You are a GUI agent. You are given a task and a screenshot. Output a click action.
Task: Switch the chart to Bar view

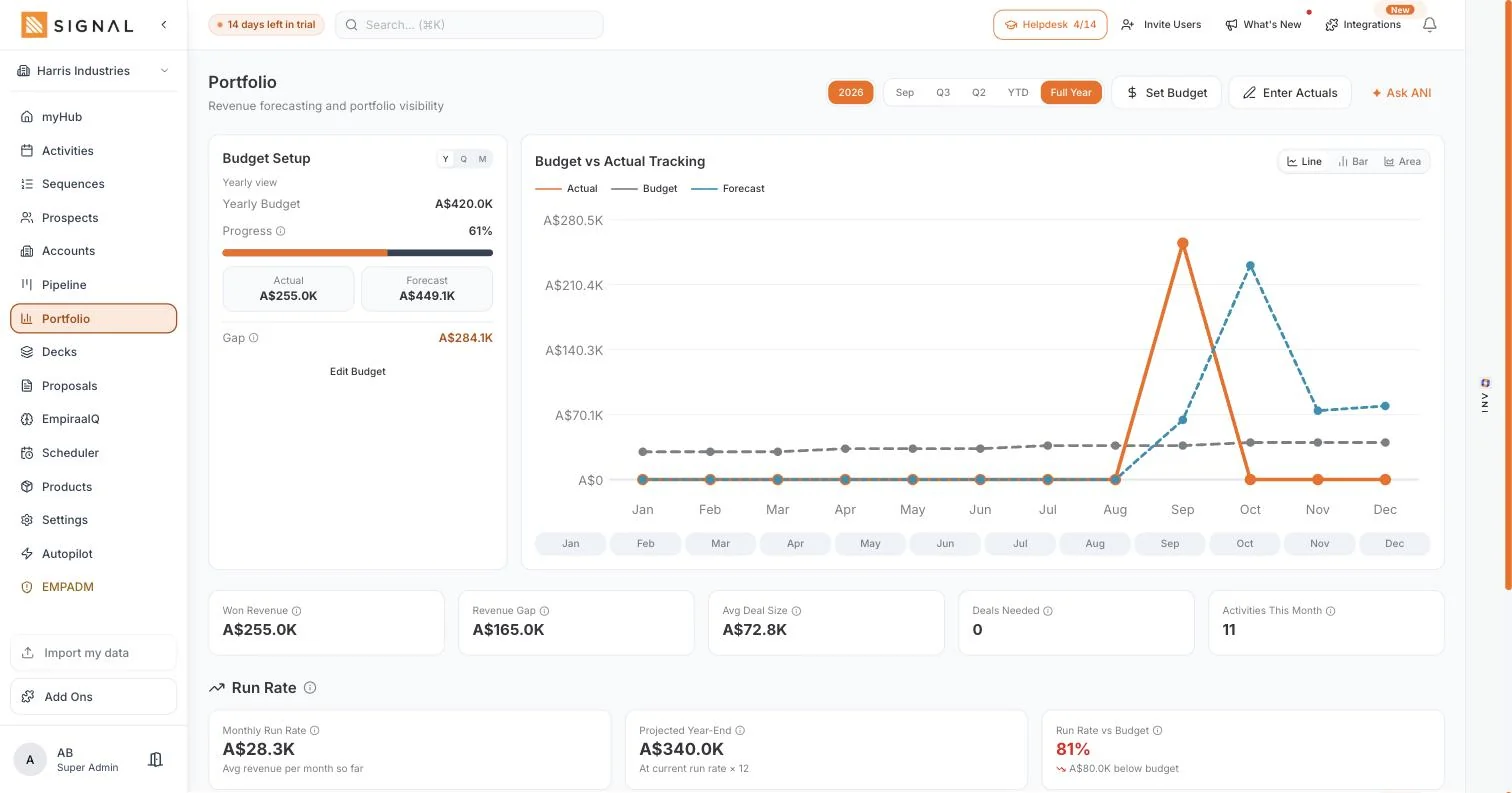pos(1353,161)
